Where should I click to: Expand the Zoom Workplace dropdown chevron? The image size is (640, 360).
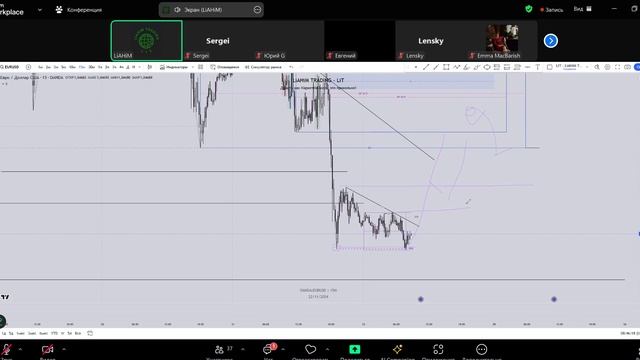40,10
